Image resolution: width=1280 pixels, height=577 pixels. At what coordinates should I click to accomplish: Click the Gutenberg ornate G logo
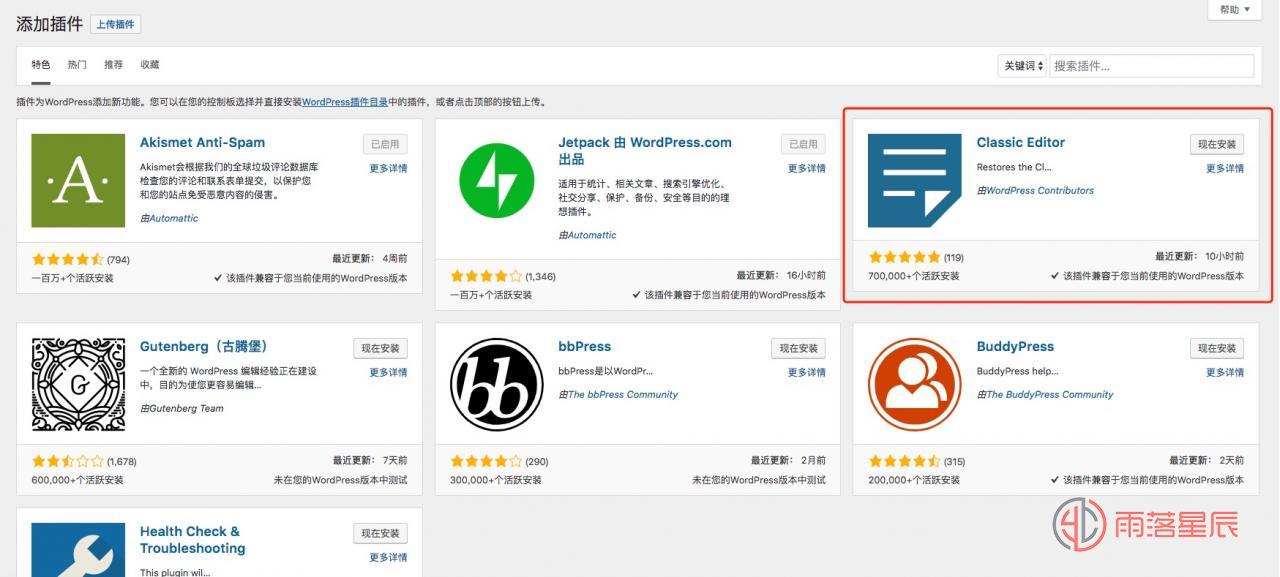pos(76,384)
